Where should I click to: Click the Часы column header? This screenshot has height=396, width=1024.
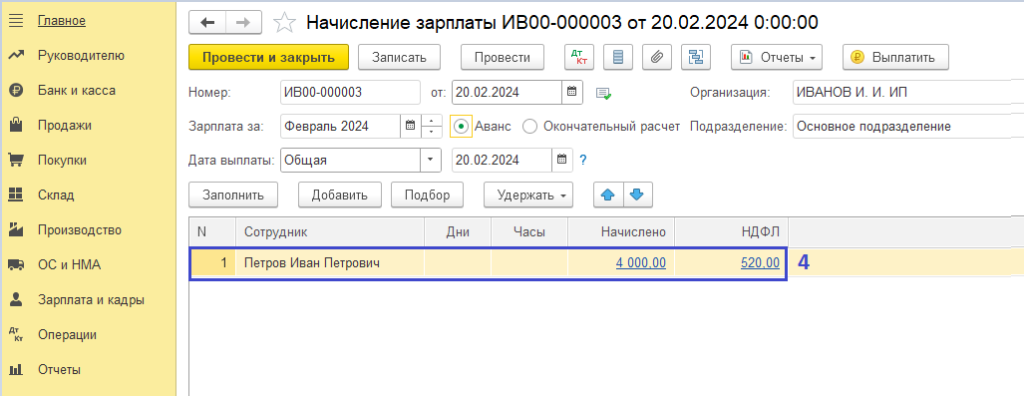tap(530, 232)
